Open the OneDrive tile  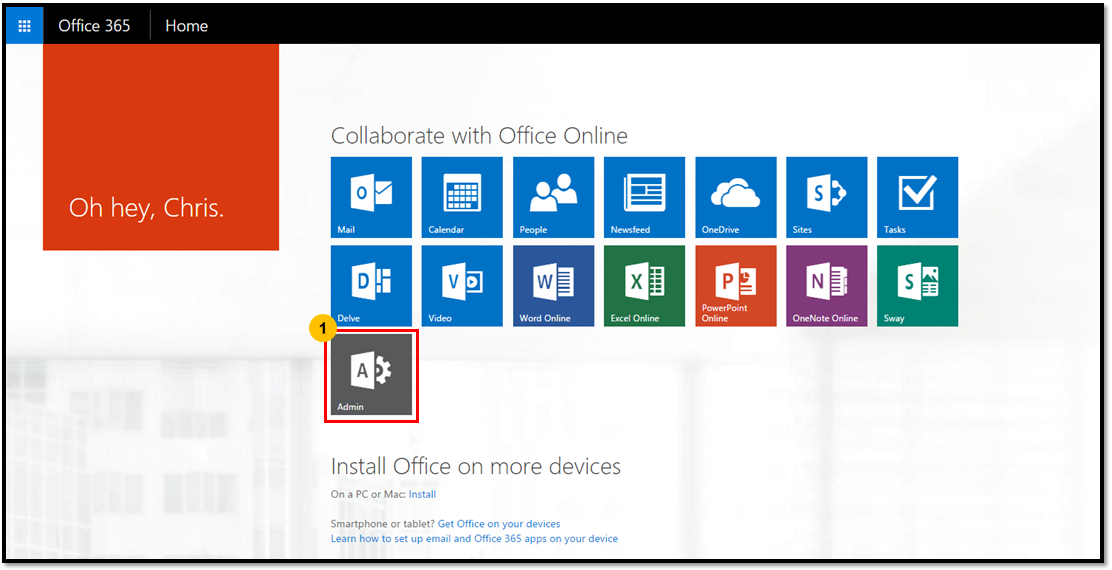tap(735, 197)
